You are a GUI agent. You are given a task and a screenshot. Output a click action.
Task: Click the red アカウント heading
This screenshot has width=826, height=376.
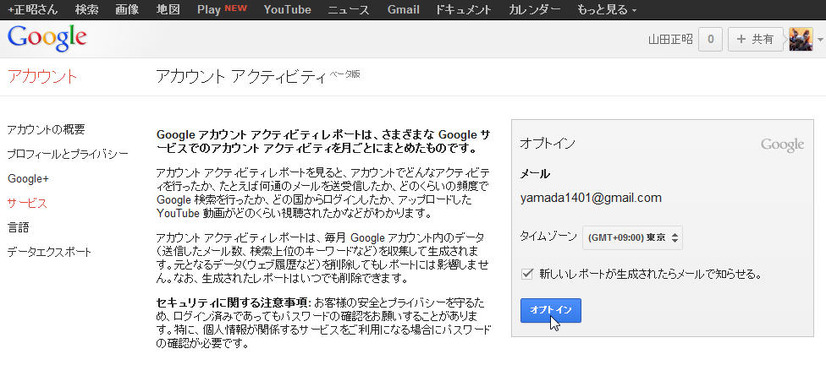[x=42, y=77]
